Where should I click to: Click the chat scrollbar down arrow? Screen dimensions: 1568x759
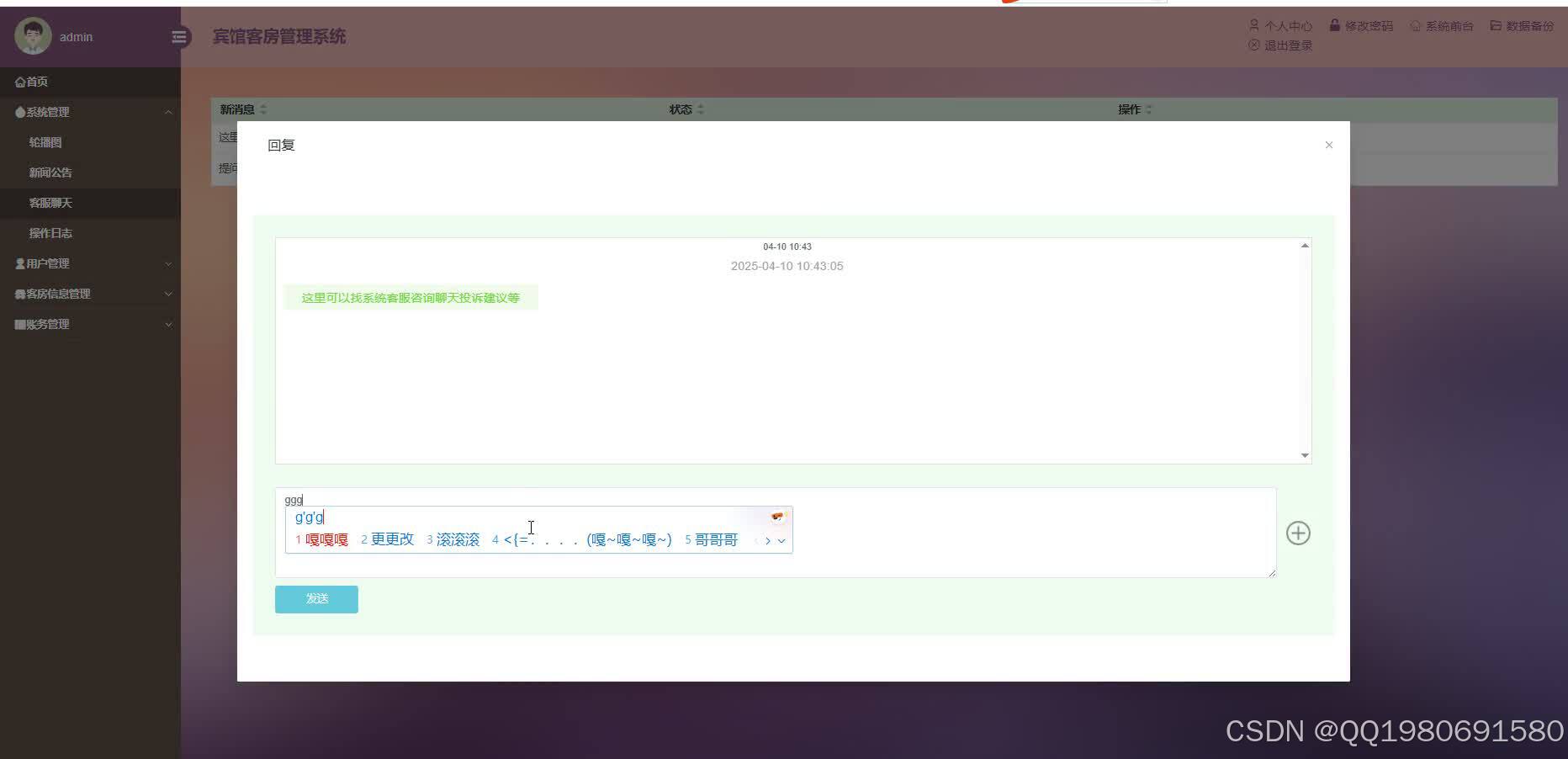click(1305, 455)
